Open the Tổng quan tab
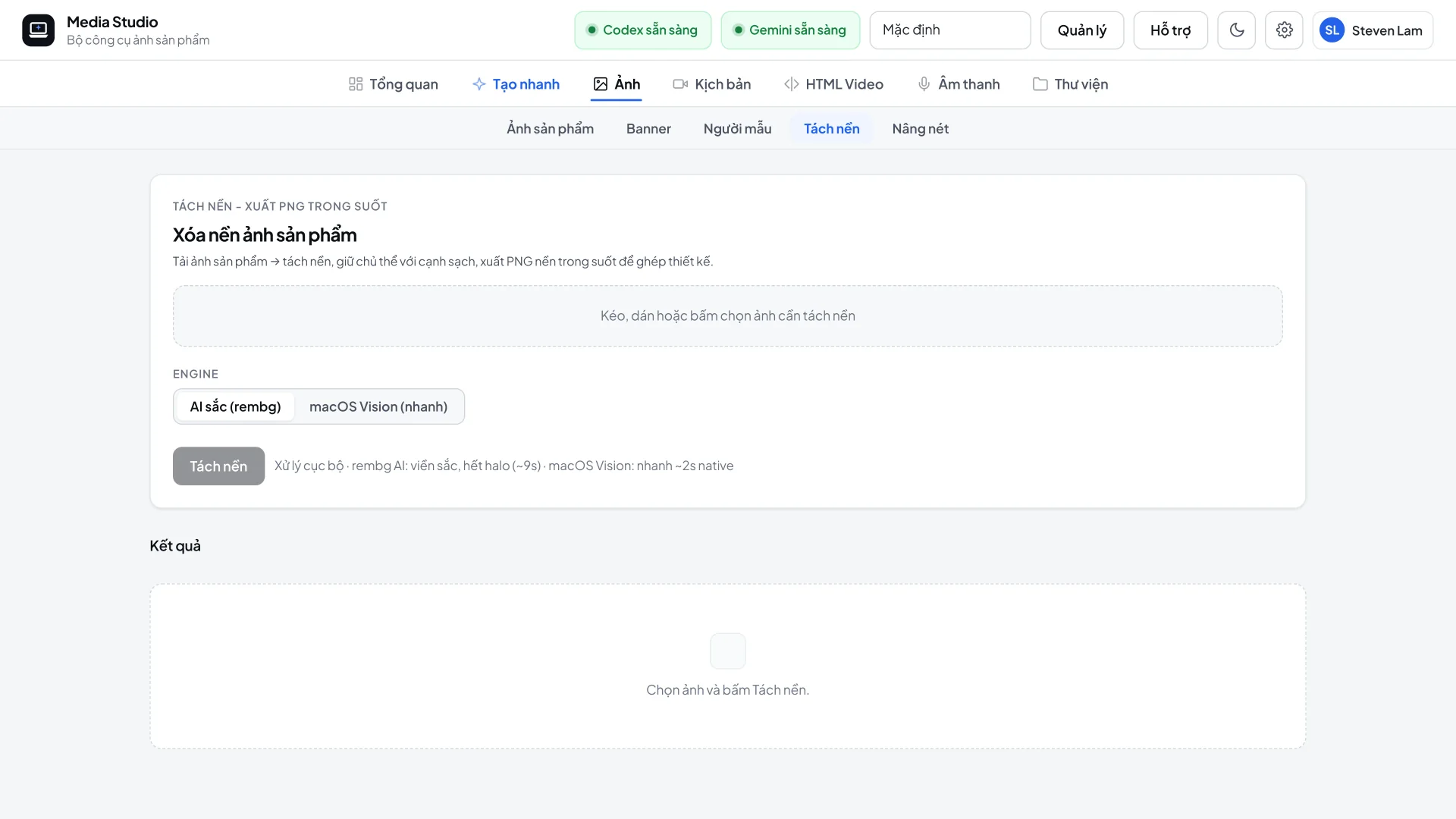This screenshot has height=819, width=1456. point(393,84)
